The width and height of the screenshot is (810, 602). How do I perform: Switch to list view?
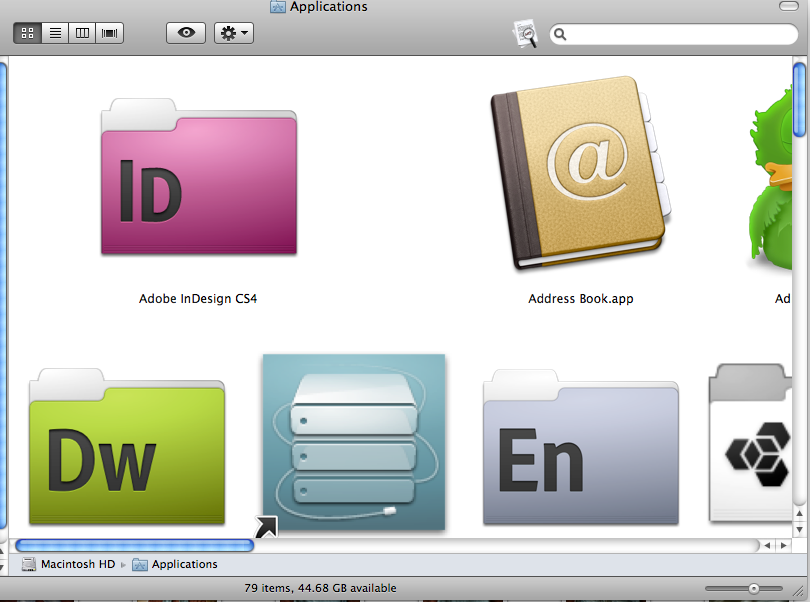coord(55,33)
